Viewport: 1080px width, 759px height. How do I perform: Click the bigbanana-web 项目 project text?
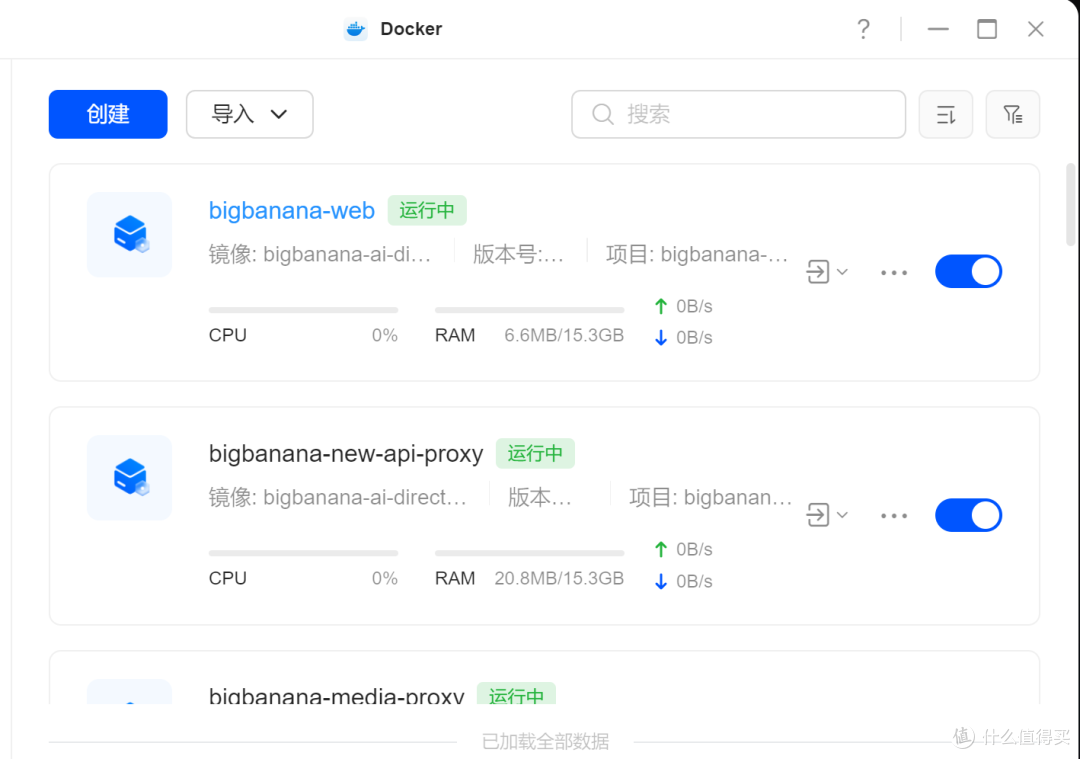(x=697, y=254)
